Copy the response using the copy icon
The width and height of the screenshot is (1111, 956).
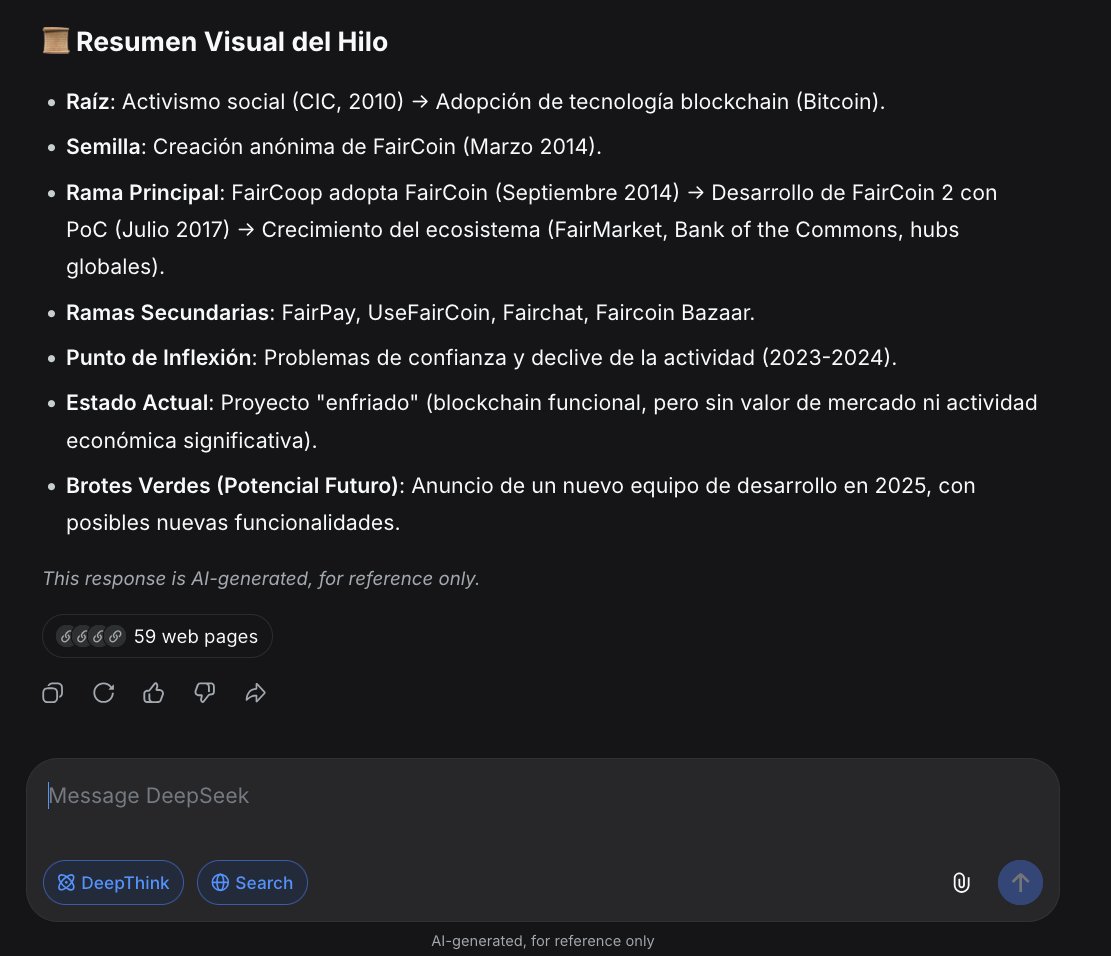click(x=52, y=692)
